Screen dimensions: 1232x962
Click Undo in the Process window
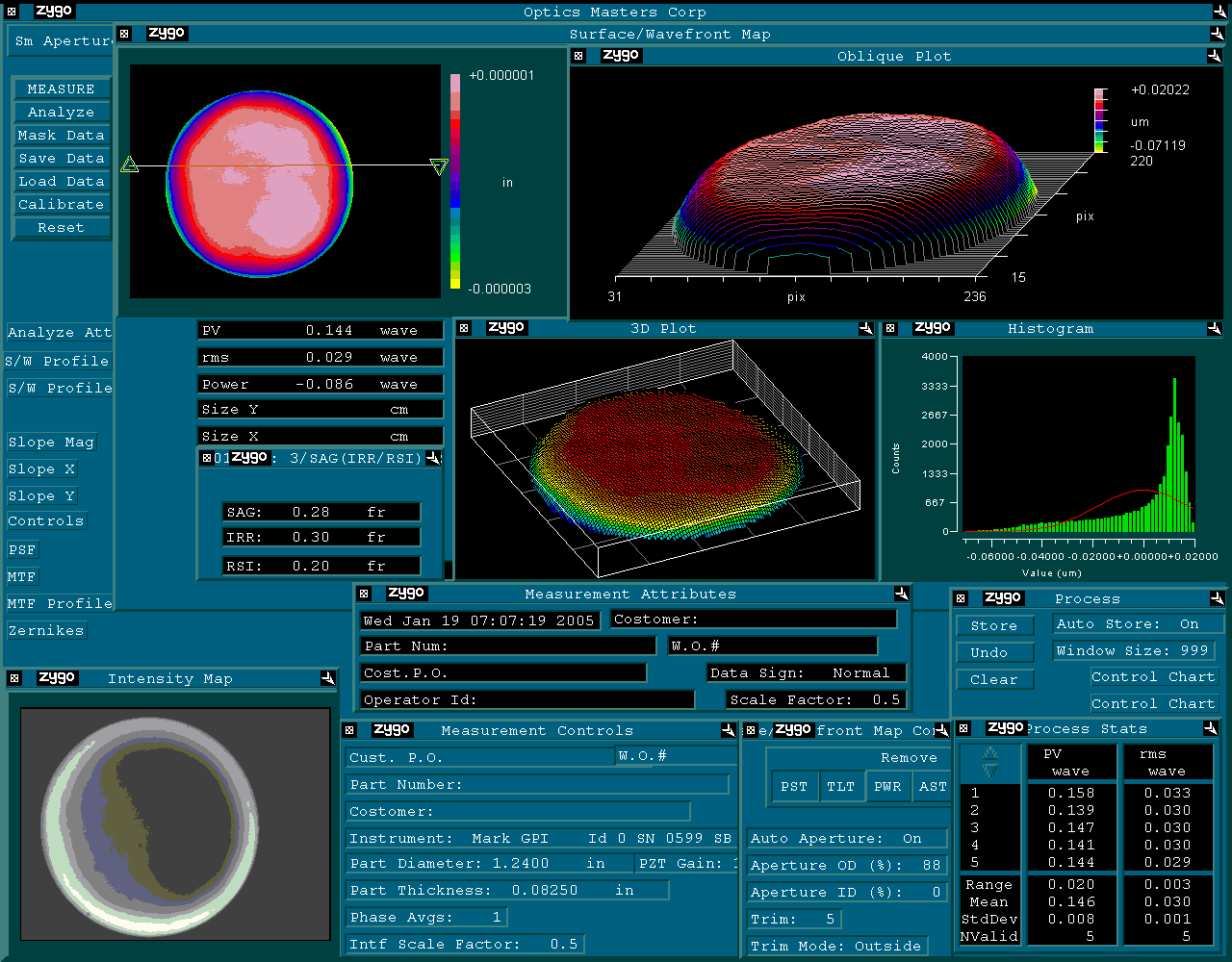994,652
